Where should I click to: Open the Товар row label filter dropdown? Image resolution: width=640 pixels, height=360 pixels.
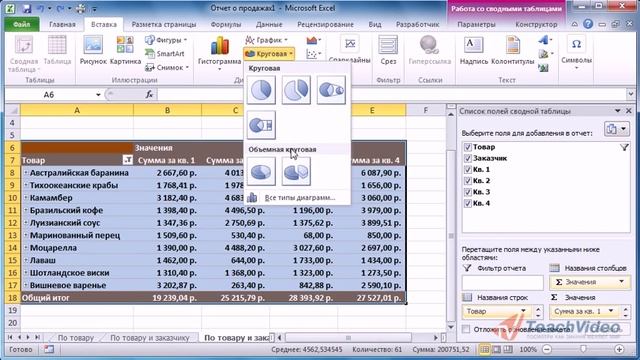[127, 160]
